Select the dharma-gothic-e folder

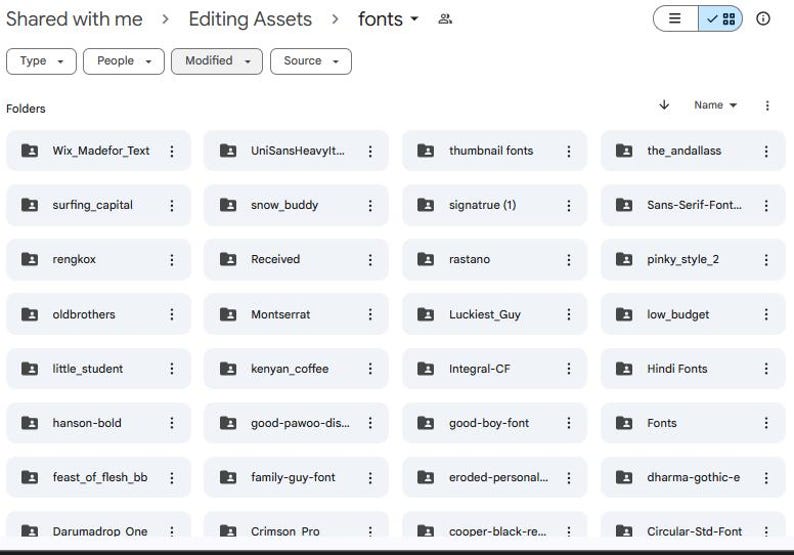[693, 478]
